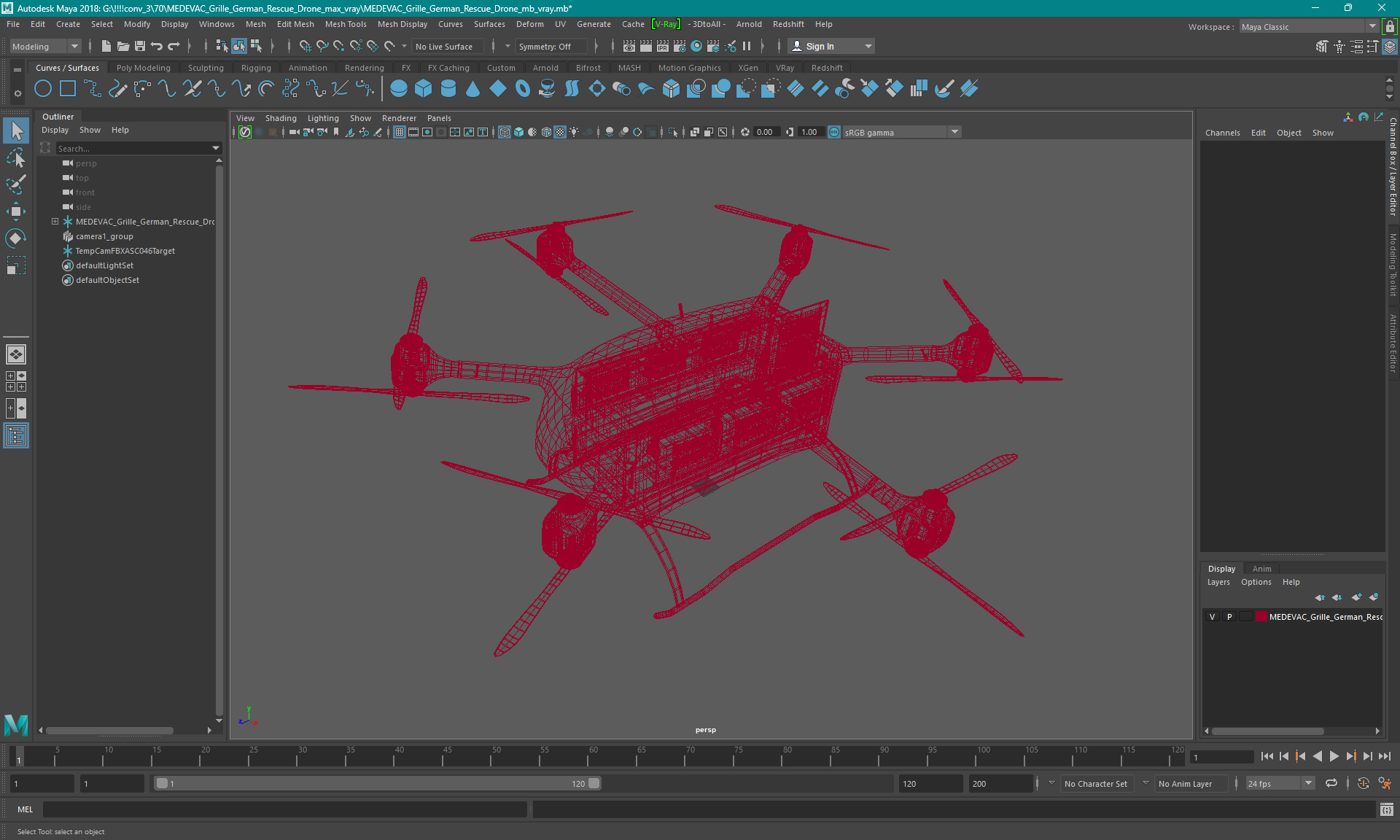Expand MEDEVAC_Grille_German_Drc outliner tree
Viewport: 1400px width, 840px height.
(55, 221)
